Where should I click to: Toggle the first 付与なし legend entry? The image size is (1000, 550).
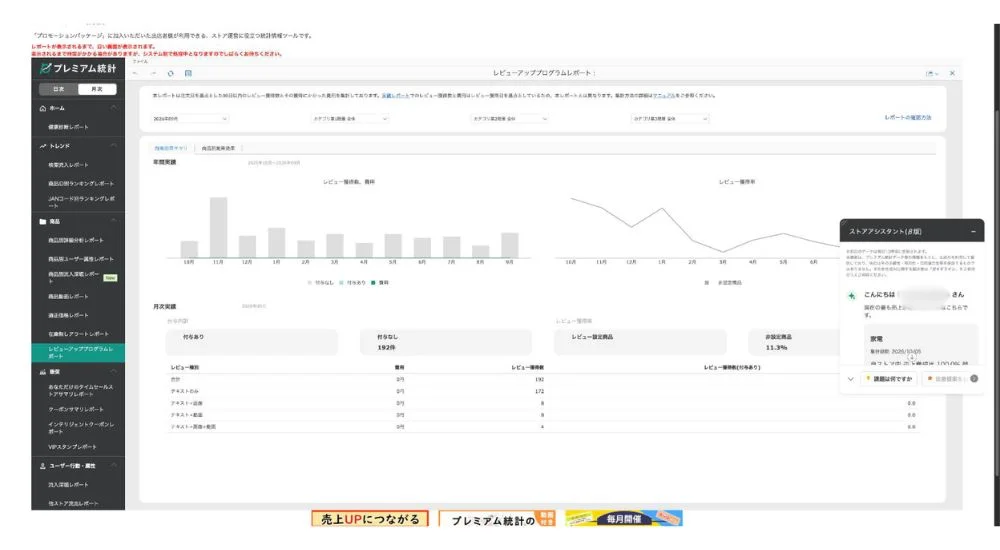pos(321,283)
